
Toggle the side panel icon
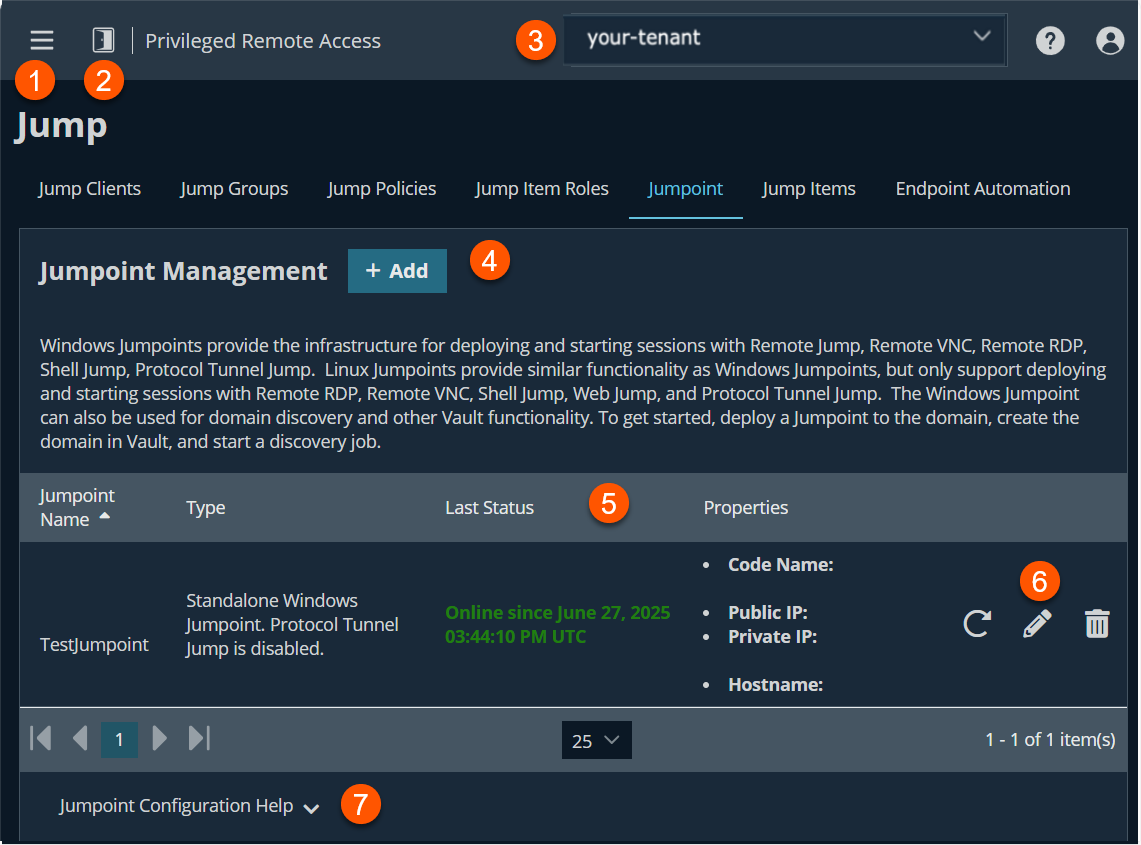(103, 40)
